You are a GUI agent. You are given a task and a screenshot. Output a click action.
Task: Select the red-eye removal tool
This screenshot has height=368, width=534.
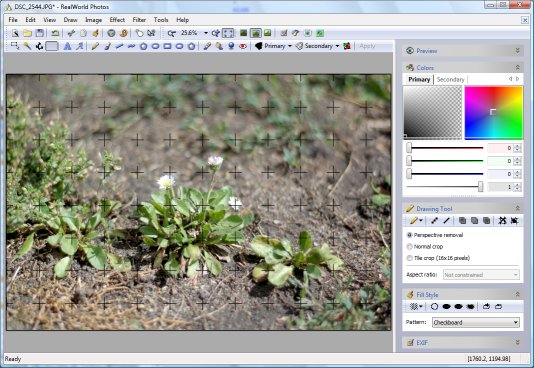click(x=243, y=46)
